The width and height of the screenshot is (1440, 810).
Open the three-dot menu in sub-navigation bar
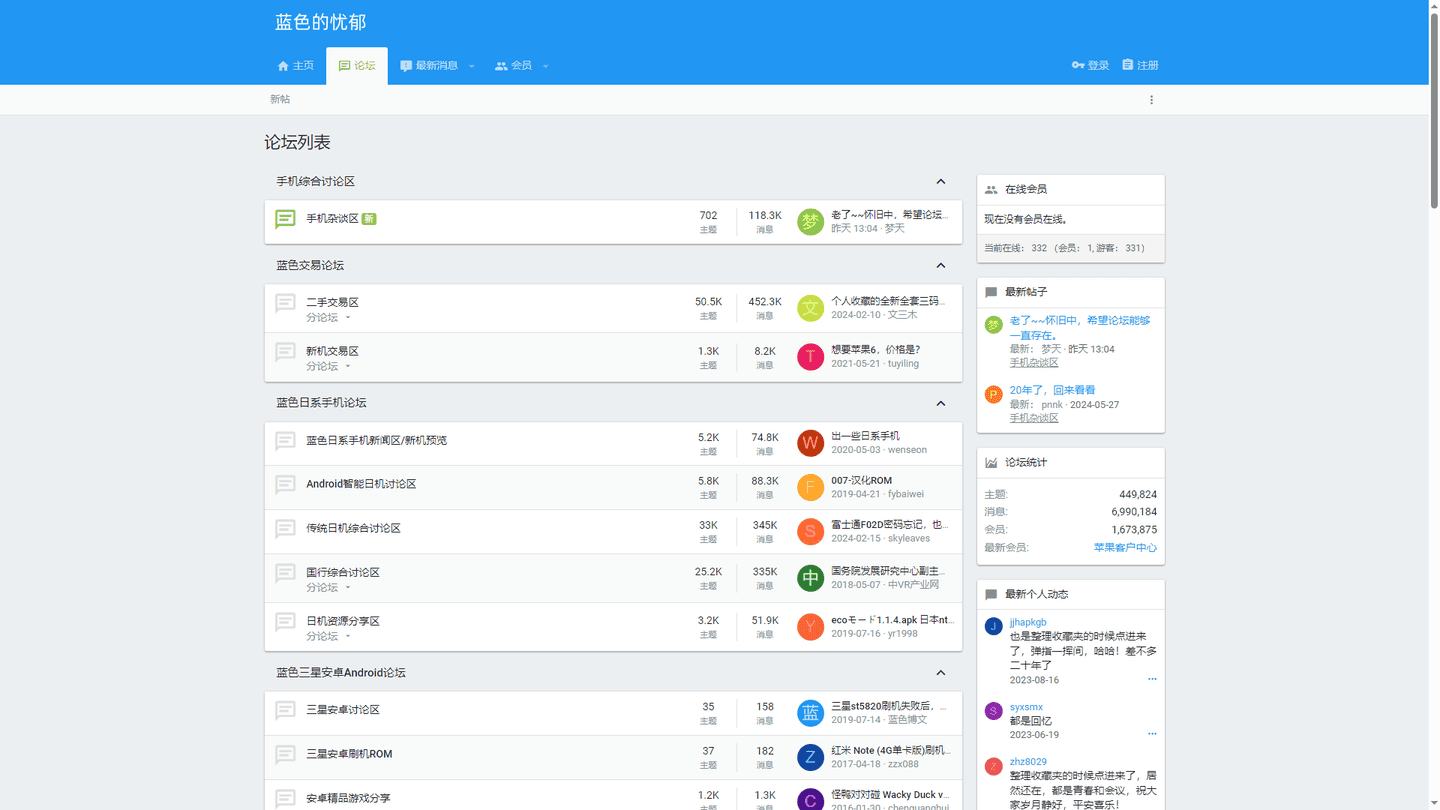(1151, 100)
